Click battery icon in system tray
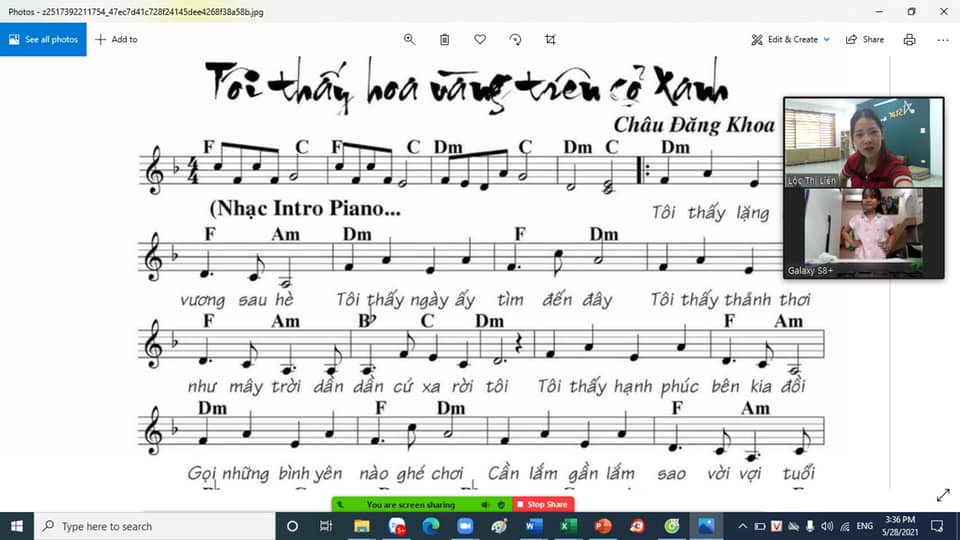 click(x=759, y=526)
